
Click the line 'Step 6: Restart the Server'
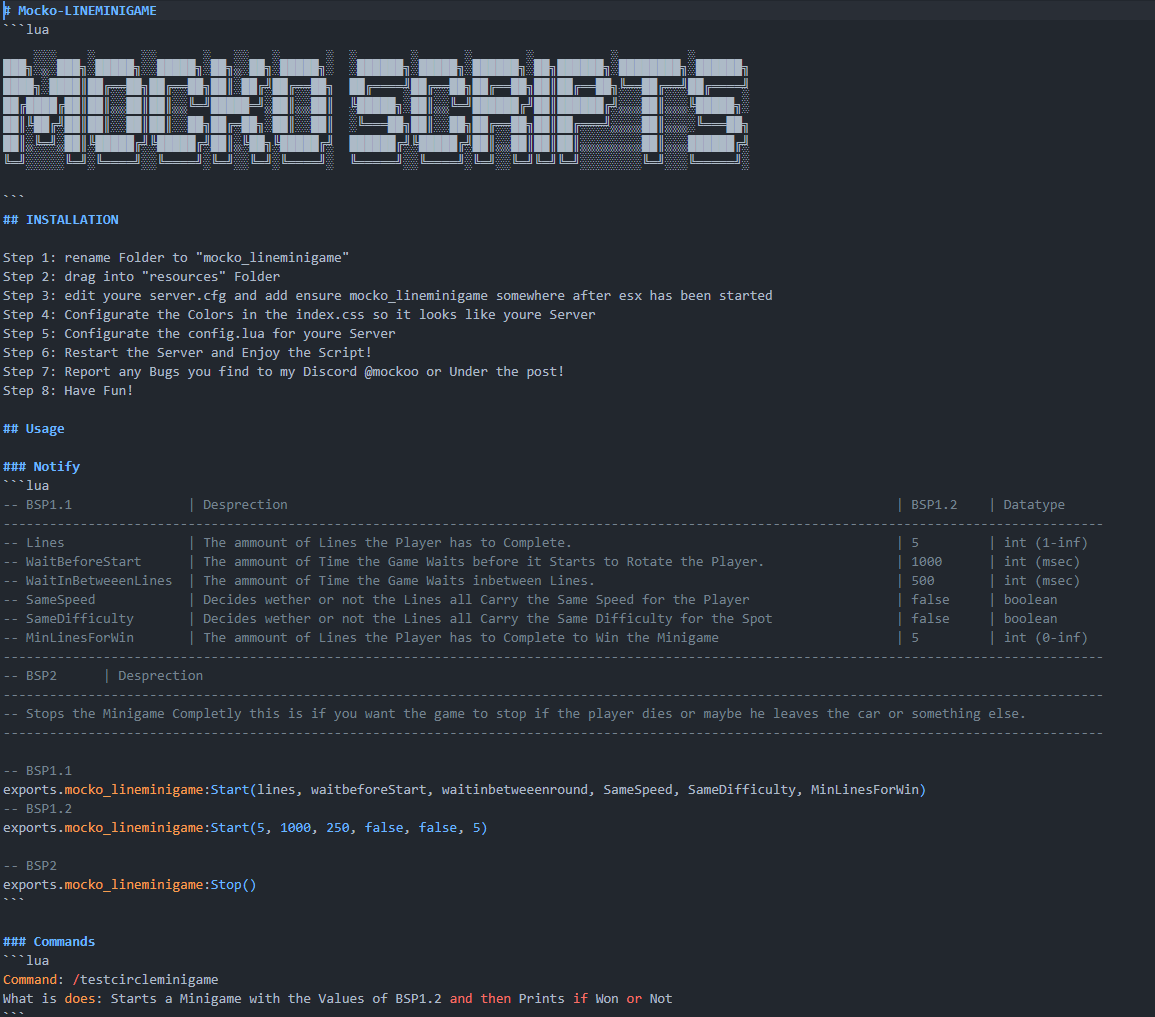(x=187, y=353)
